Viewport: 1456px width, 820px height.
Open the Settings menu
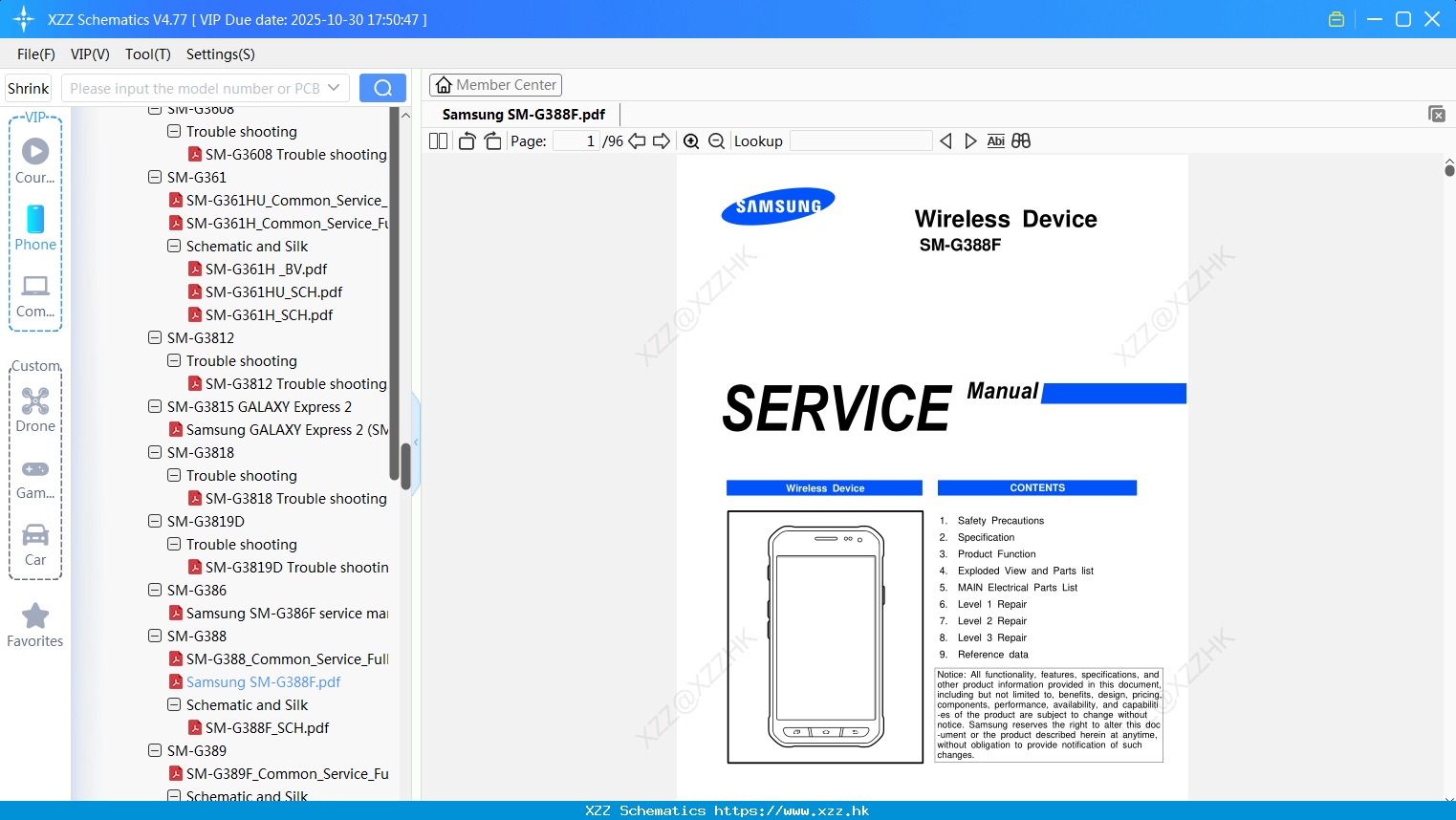221,54
